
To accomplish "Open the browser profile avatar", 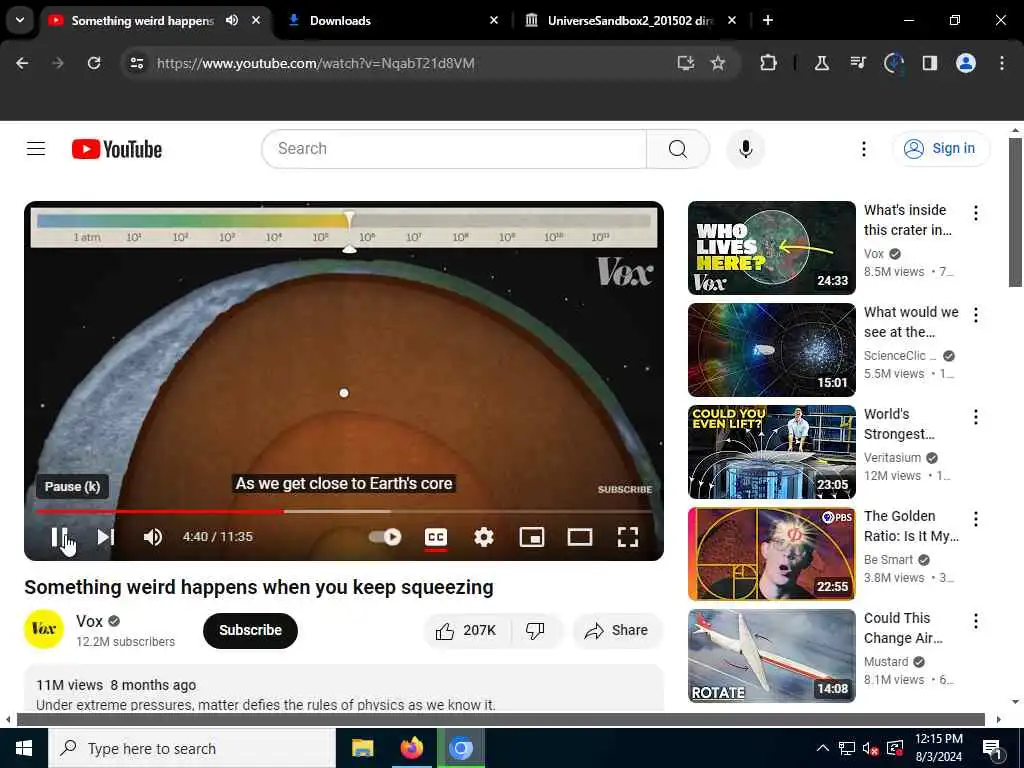I will [x=966, y=63].
